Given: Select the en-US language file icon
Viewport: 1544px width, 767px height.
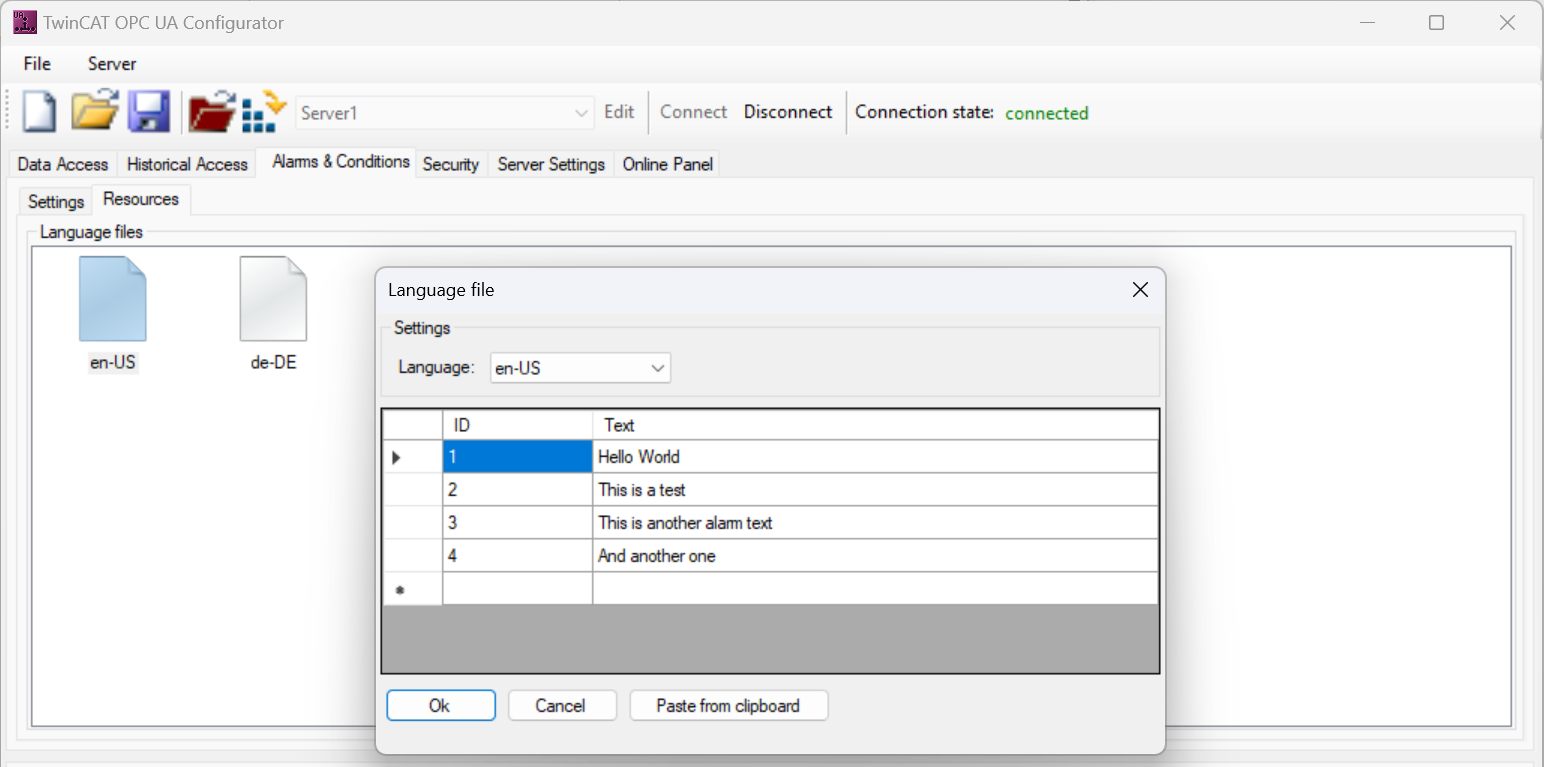Looking at the screenshot, I should [112, 314].
